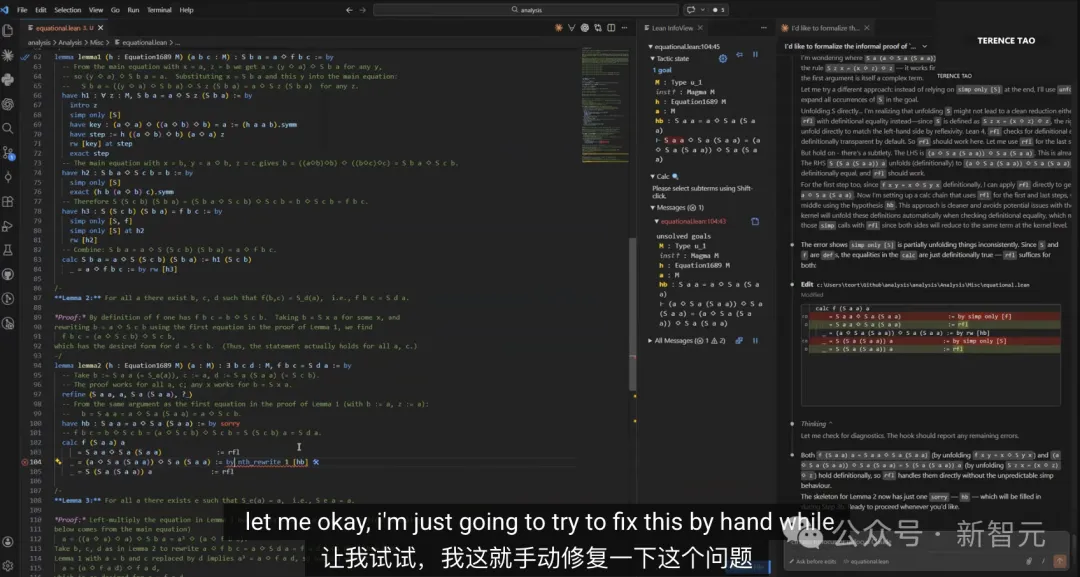This screenshot has height=577, width=1080.
Task: Collapse the Messages section in InfoView
Action: (x=653, y=207)
